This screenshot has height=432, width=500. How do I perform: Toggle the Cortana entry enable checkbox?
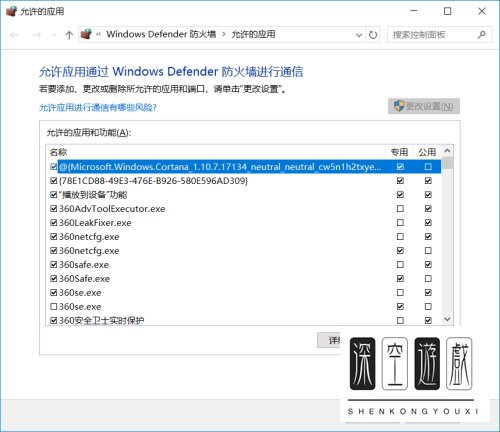click(x=53, y=166)
